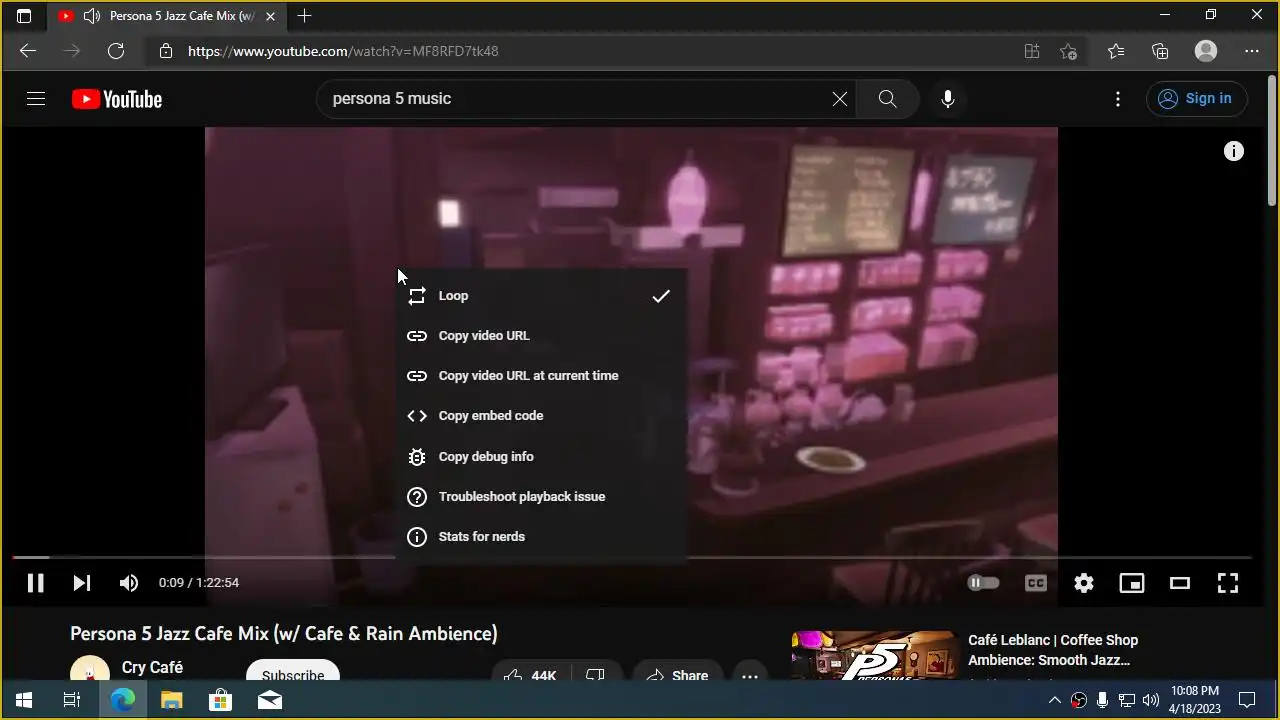Screen dimensions: 1280x720
Task: Toggle the autoplay switch
Action: pos(983,583)
